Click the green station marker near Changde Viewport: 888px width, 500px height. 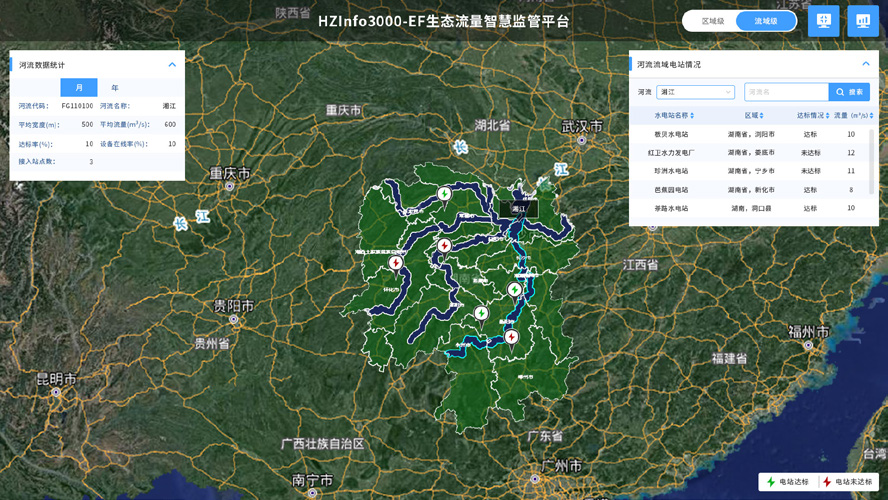(x=444, y=194)
